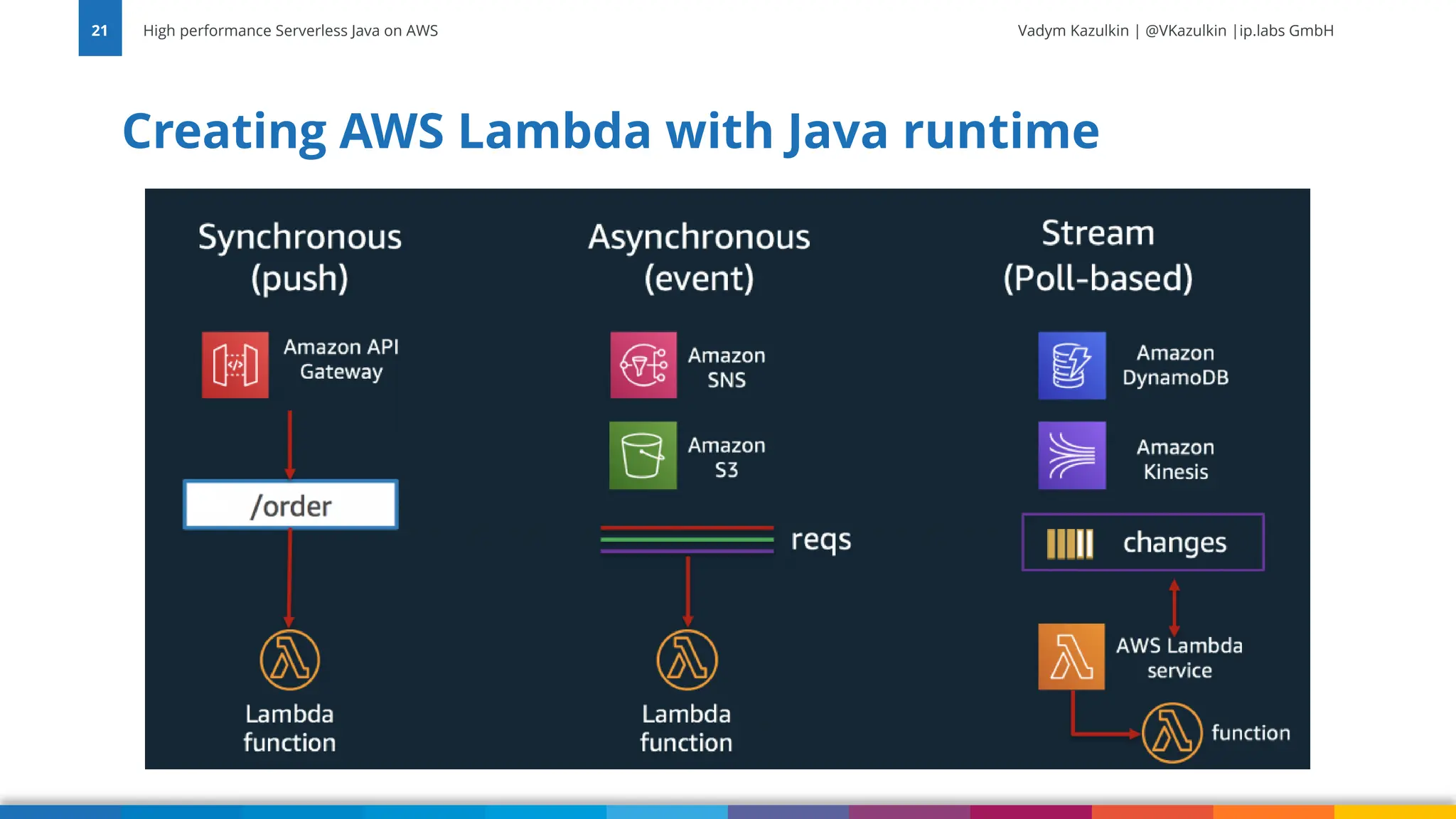Click the blue Amazon DynamoDB icon

[x=1072, y=365]
